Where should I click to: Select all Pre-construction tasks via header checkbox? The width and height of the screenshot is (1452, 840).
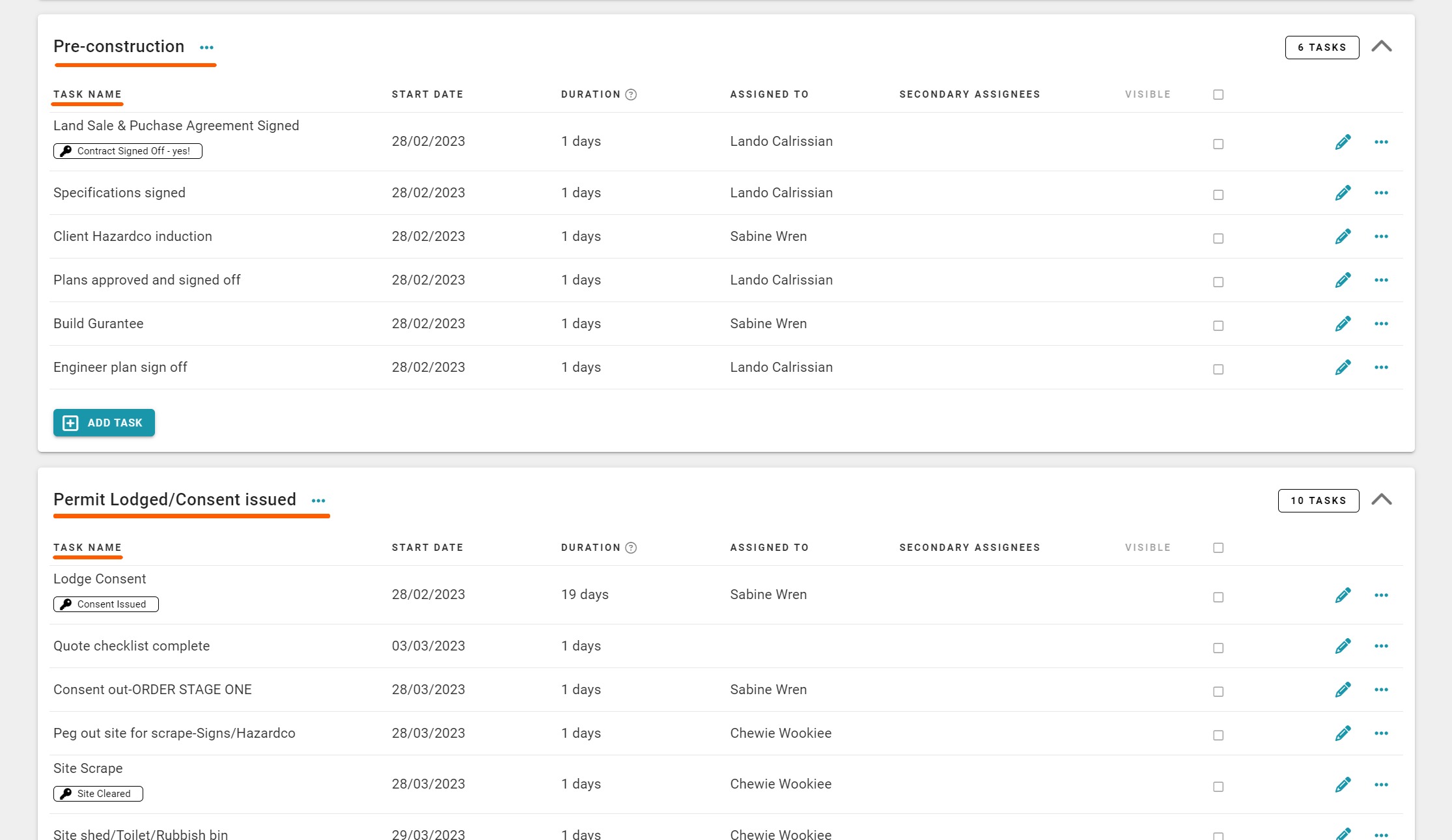point(1218,94)
